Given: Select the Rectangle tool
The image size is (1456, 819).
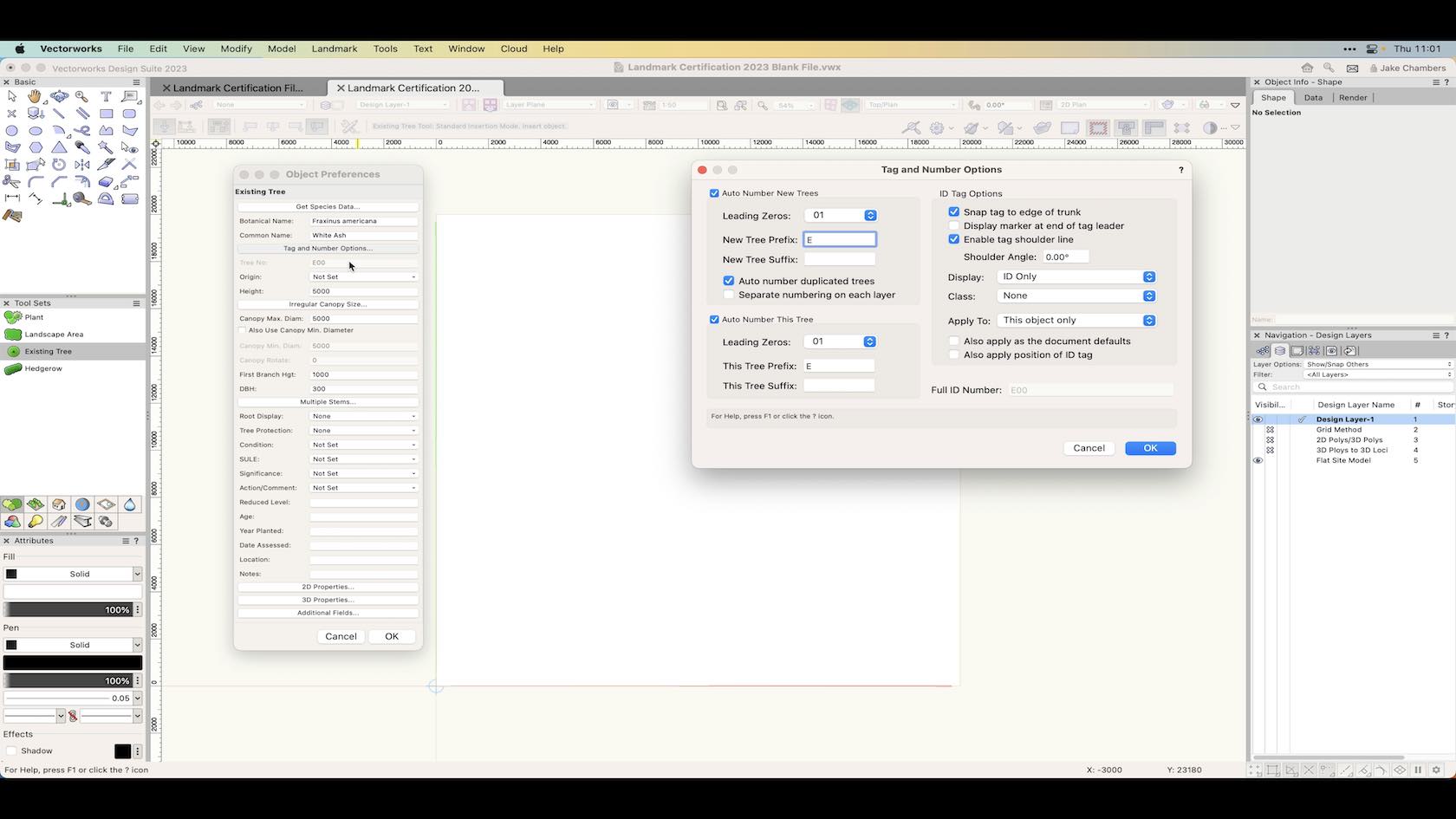Looking at the screenshot, I should click(x=106, y=114).
